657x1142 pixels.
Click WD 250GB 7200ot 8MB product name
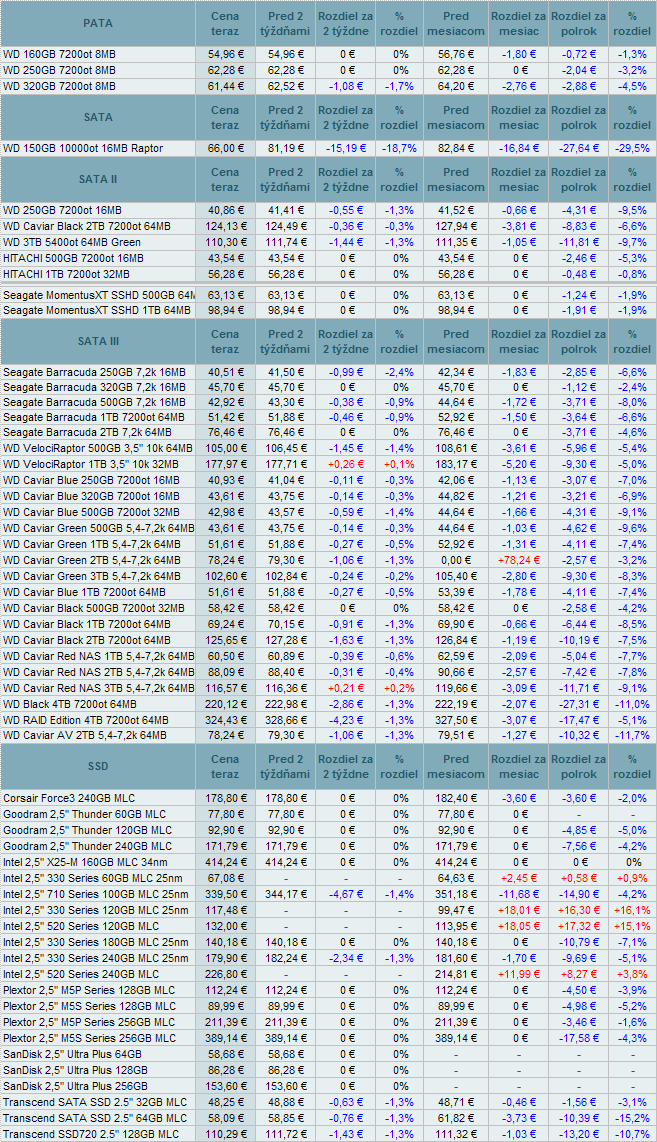tap(59, 71)
